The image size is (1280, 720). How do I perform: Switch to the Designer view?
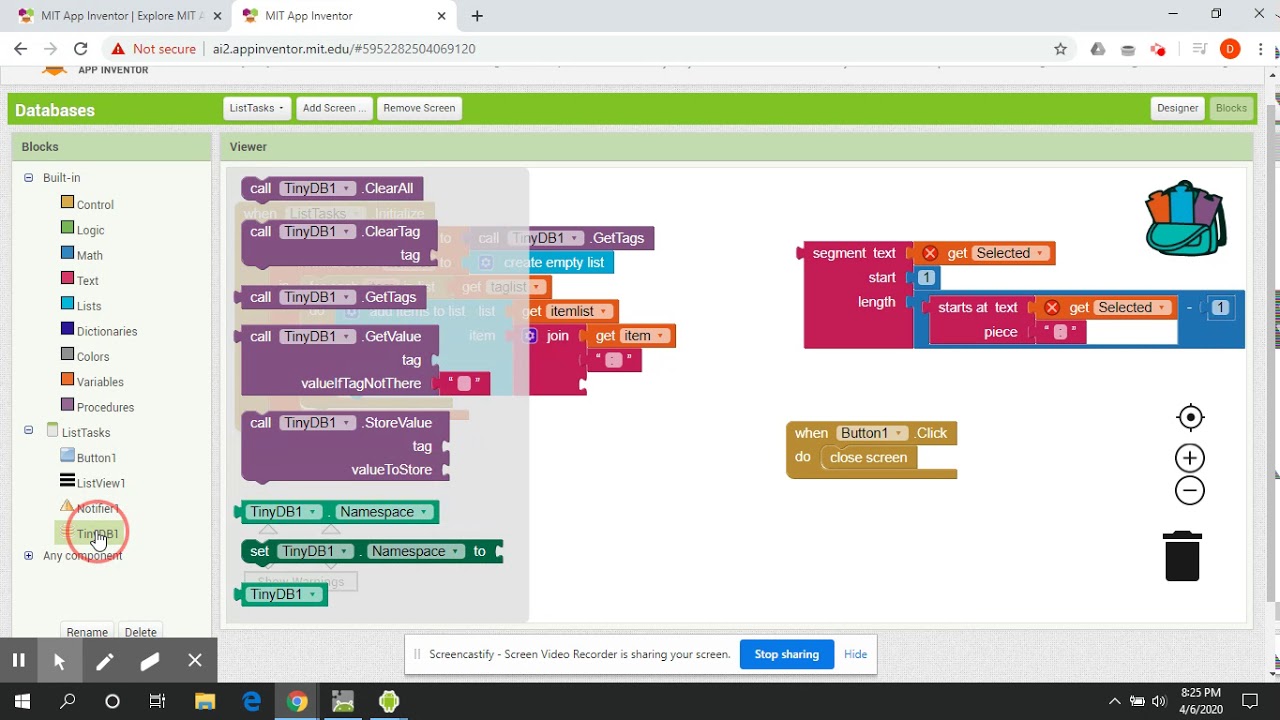click(x=1177, y=108)
